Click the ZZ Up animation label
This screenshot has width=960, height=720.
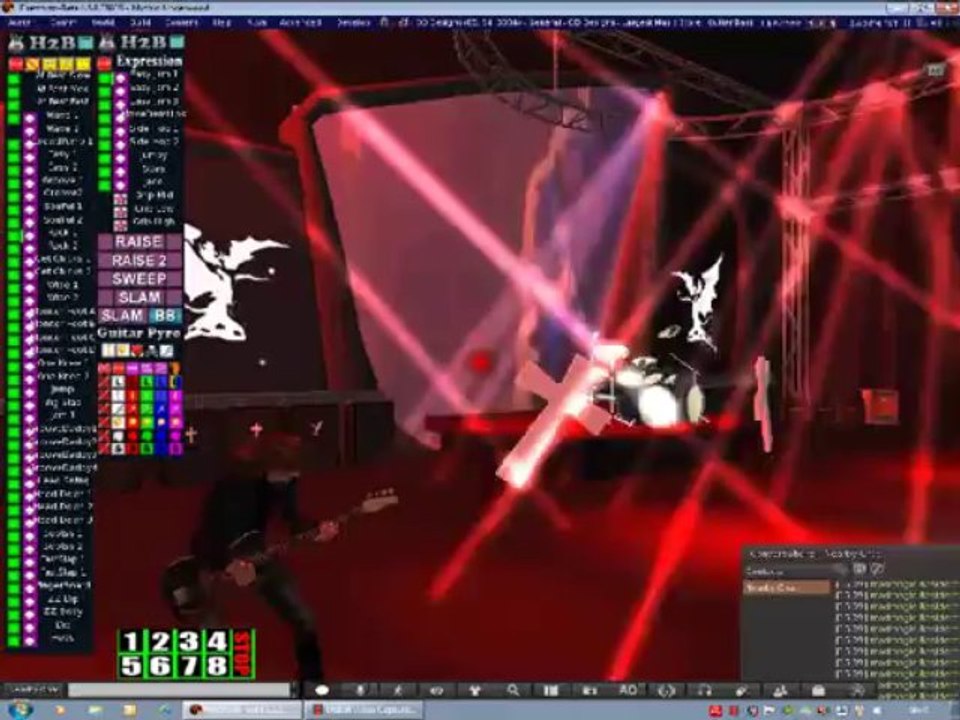(x=61, y=599)
